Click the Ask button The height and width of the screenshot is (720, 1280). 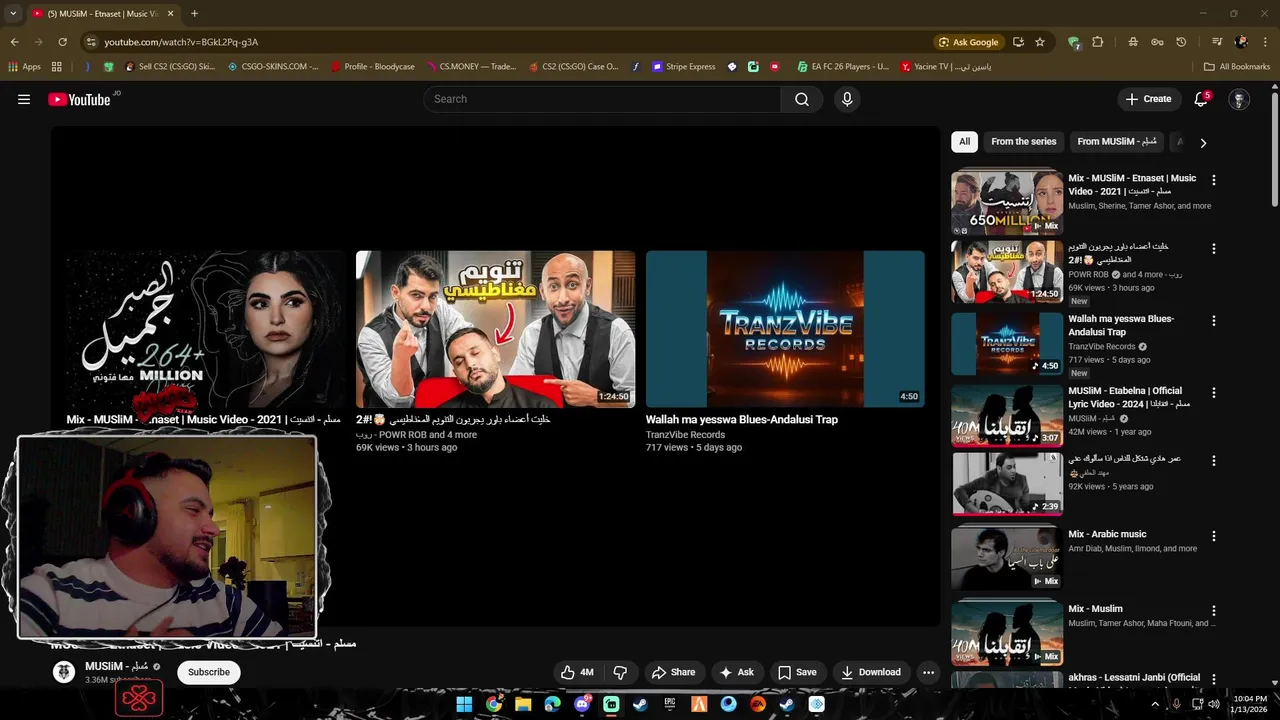click(x=737, y=672)
